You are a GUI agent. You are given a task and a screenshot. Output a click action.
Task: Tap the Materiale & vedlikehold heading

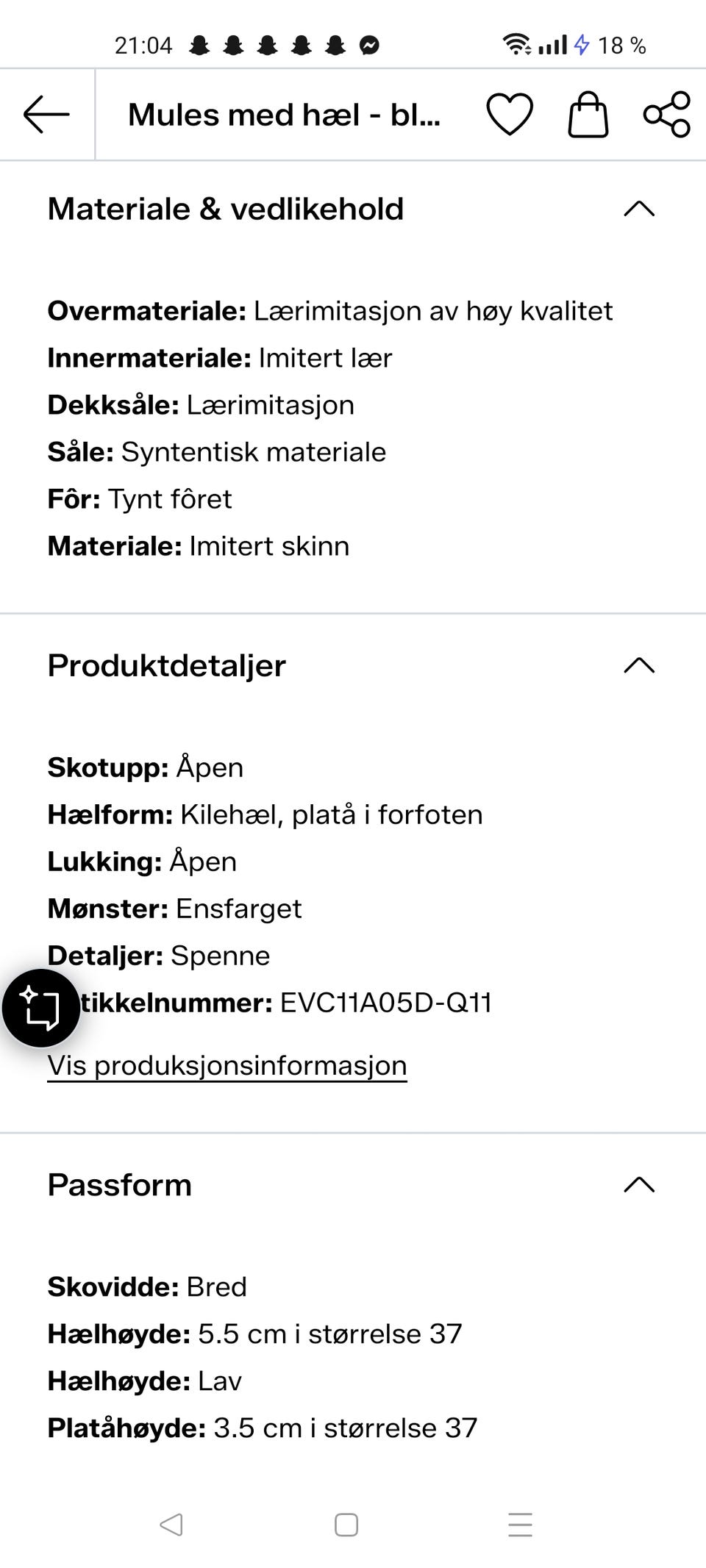(226, 209)
